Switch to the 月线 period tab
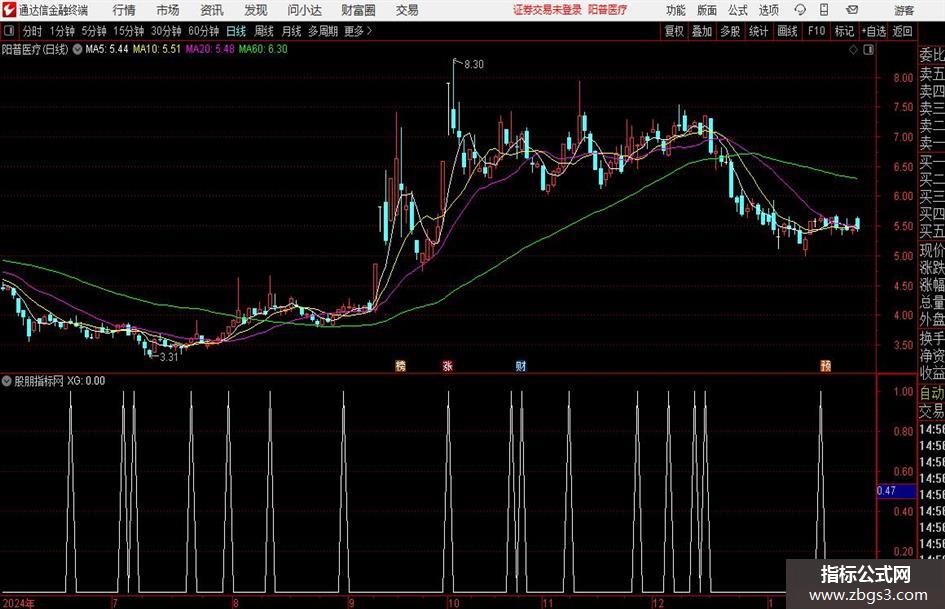Image resolution: width=945 pixels, height=609 pixels. (291, 31)
